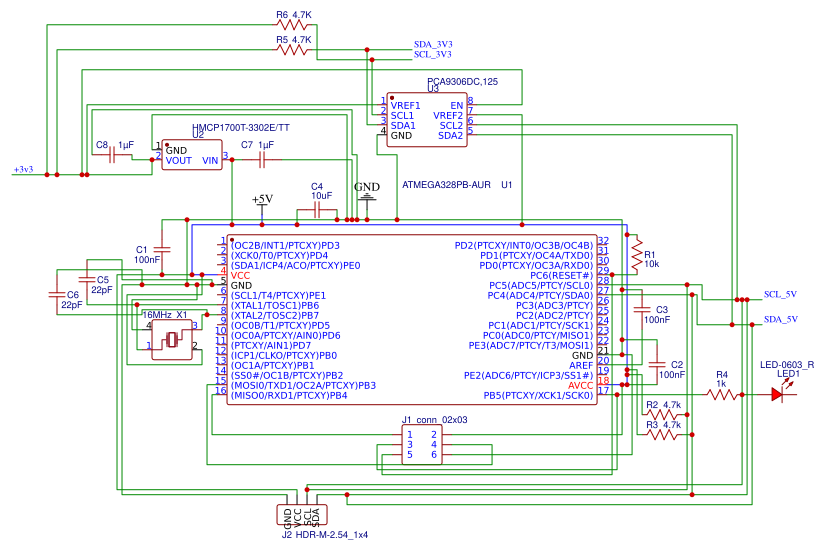Select the 16MHz X1 crystal symbol
The image size is (824, 550).
(172, 340)
